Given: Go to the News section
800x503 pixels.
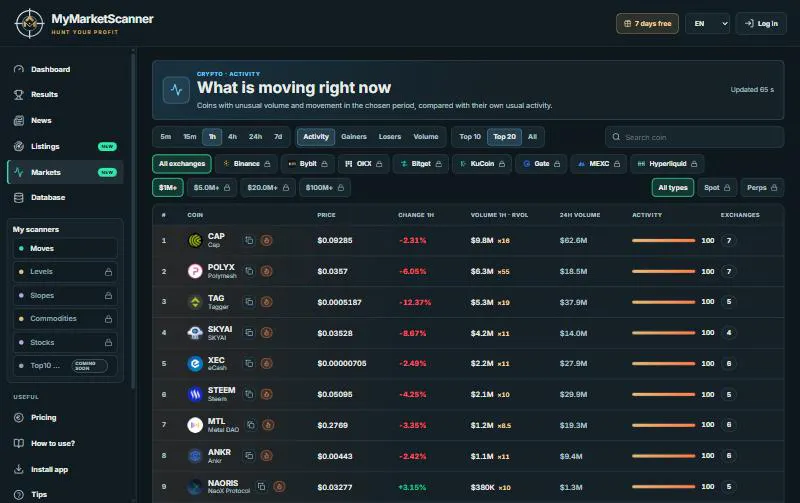Looking at the screenshot, I should 65,121.
